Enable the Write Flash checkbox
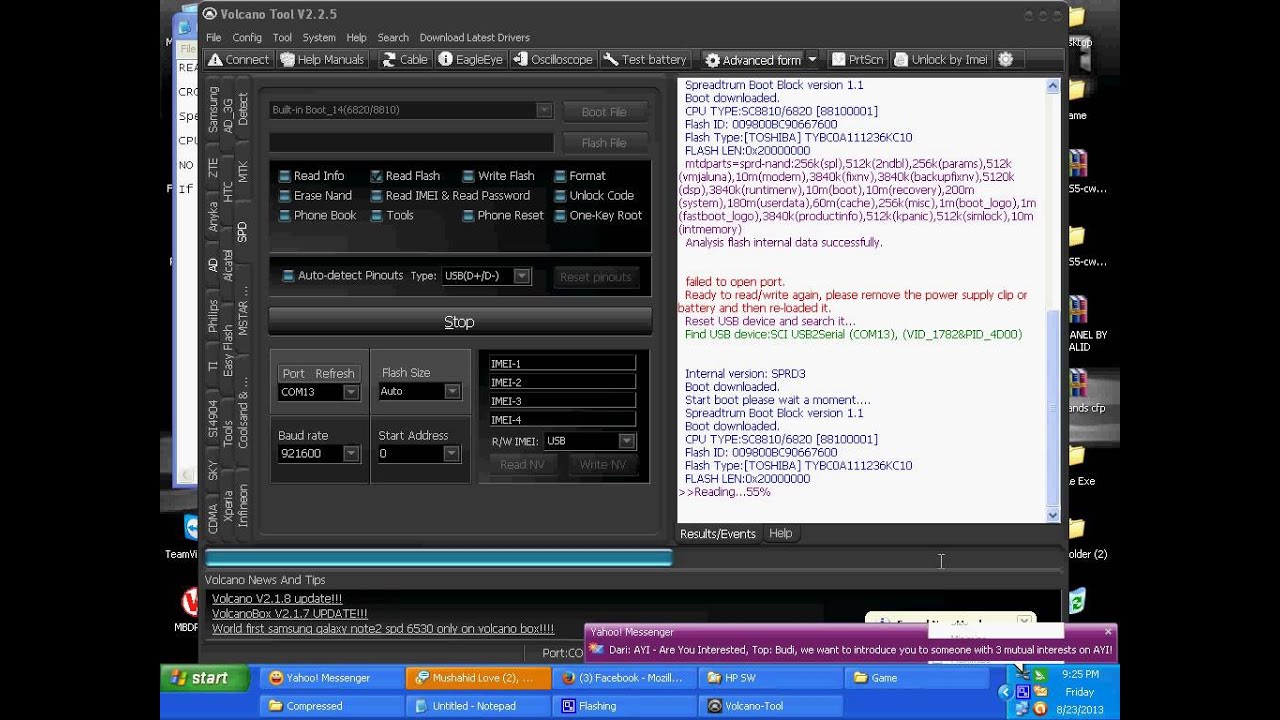Screen dimensions: 1280x720 (x=468, y=176)
